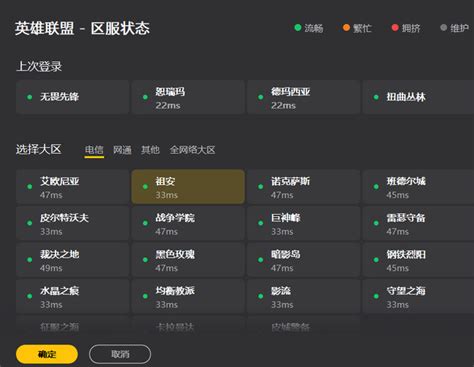
Task: Choose the 无畏先锋 recent server
Action: coord(72,97)
